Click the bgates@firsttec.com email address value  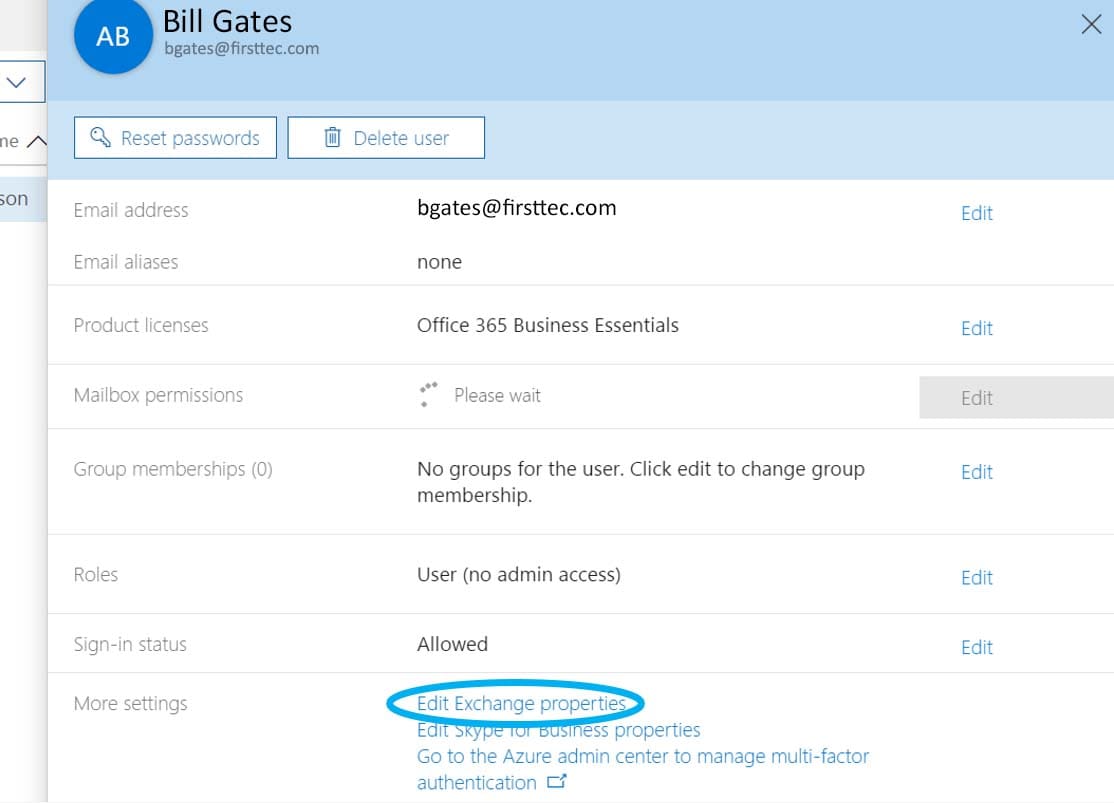(x=516, y=208)
